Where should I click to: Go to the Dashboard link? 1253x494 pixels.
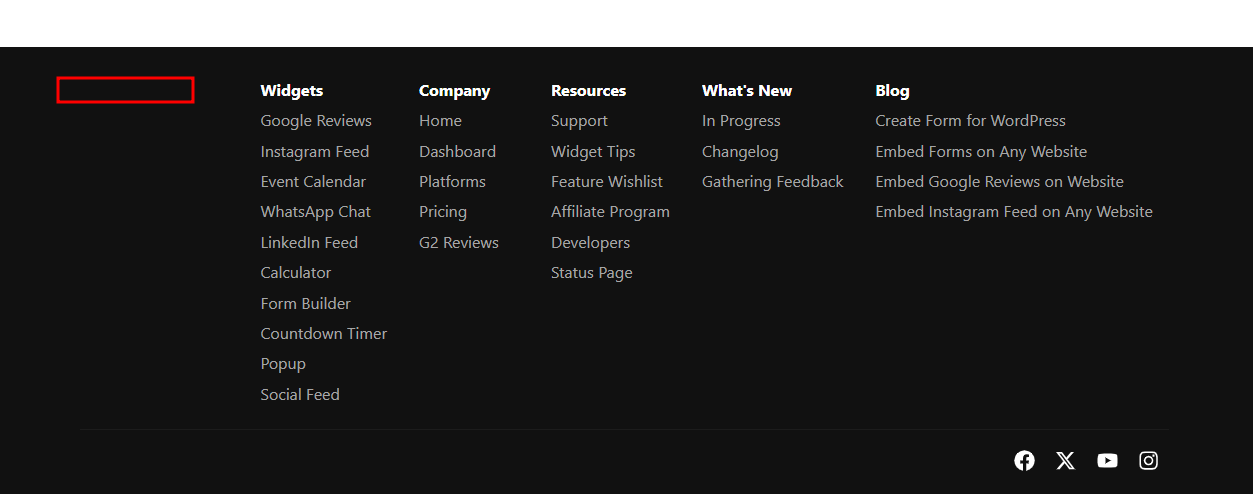(x=457, y=152)
